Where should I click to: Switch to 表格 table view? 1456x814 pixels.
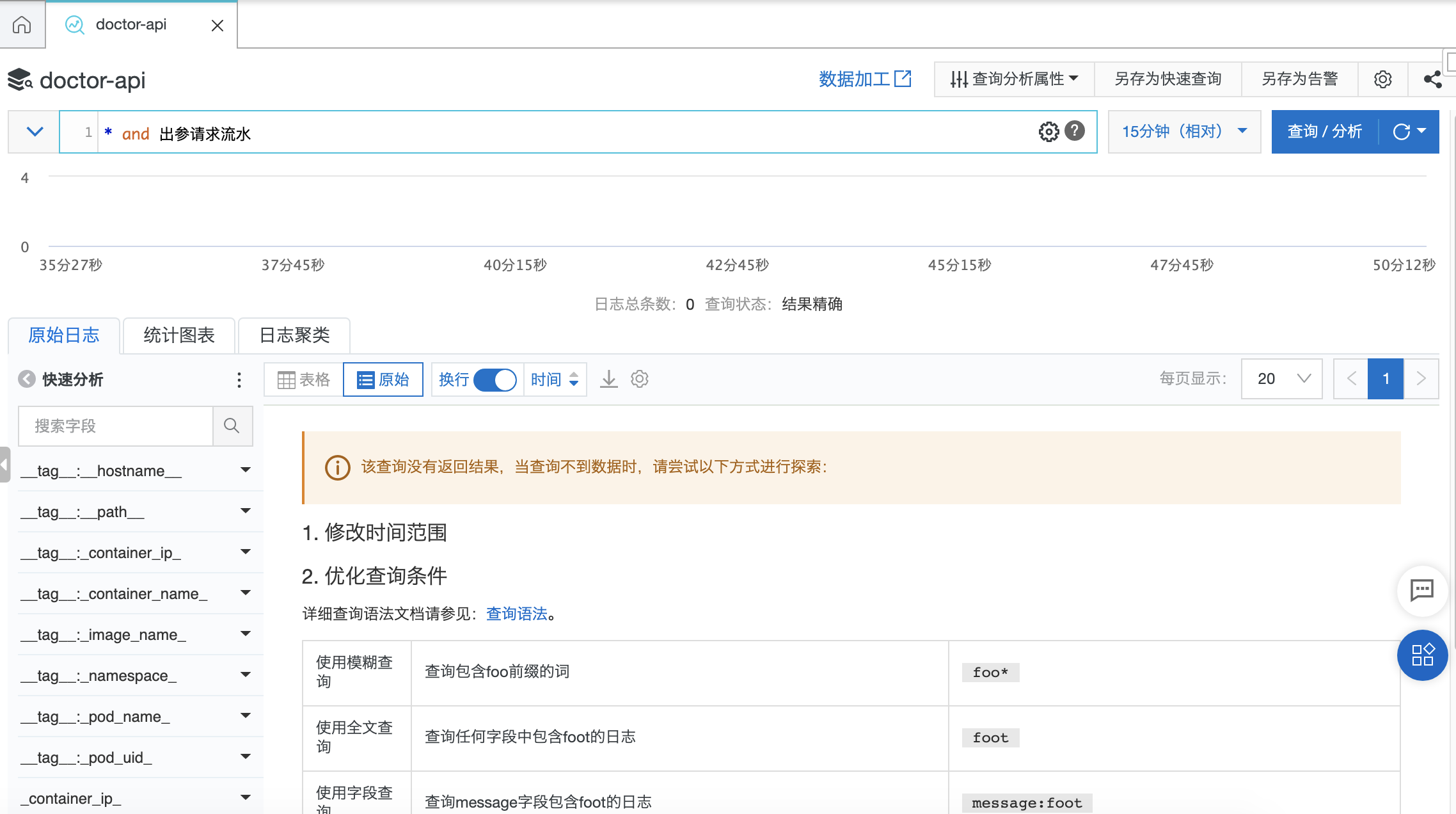(x=304, y=379)
